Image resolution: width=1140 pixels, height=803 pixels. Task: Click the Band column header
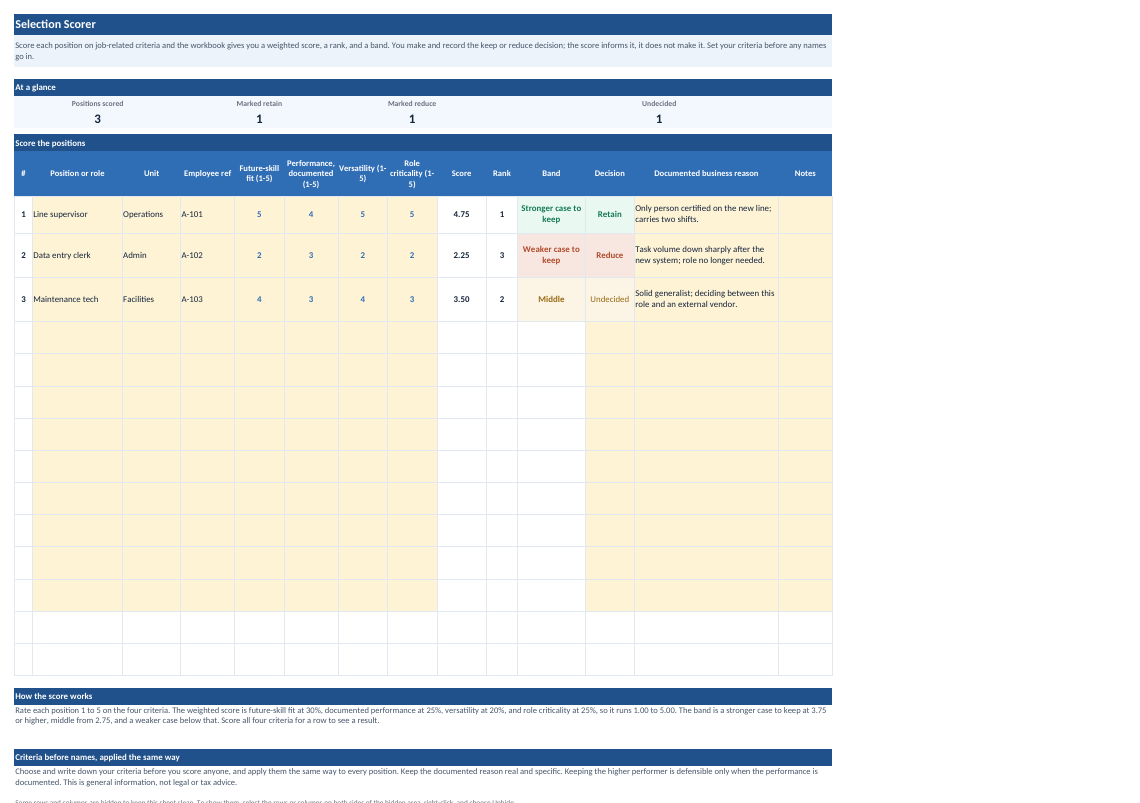pos(551,174)
